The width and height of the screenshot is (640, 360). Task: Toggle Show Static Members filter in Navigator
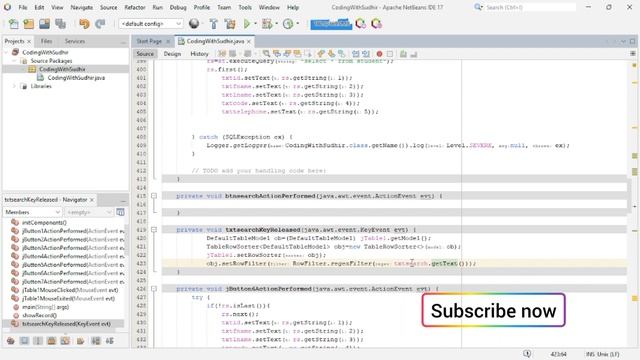(x=38, y=341)
